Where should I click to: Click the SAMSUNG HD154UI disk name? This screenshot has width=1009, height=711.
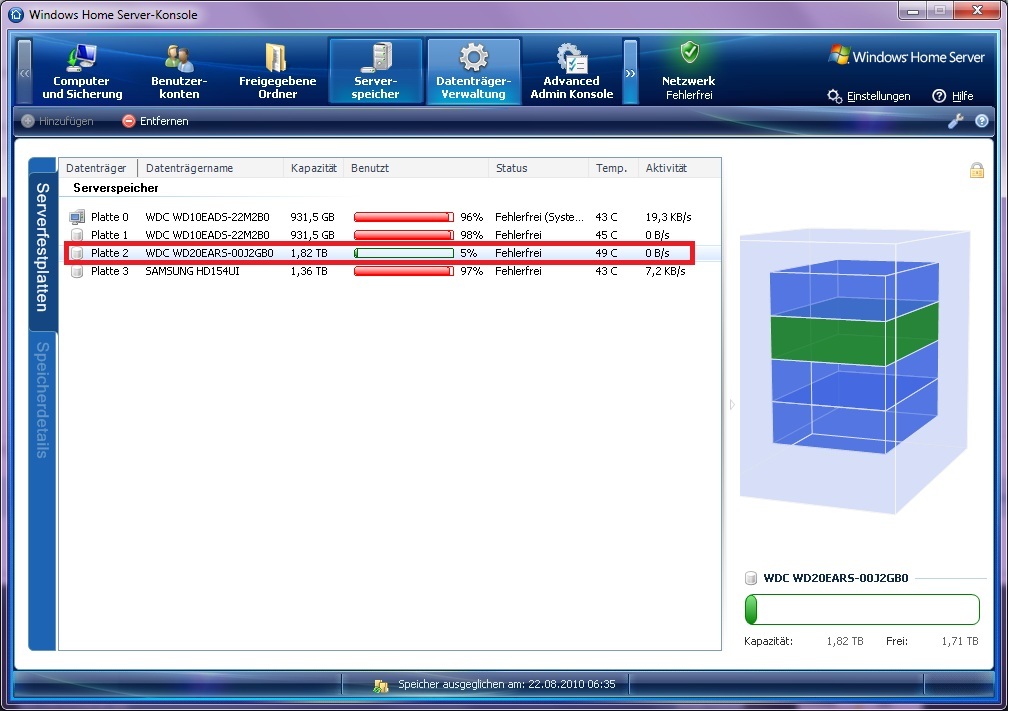pyautogui.click(x=192, y=271)
